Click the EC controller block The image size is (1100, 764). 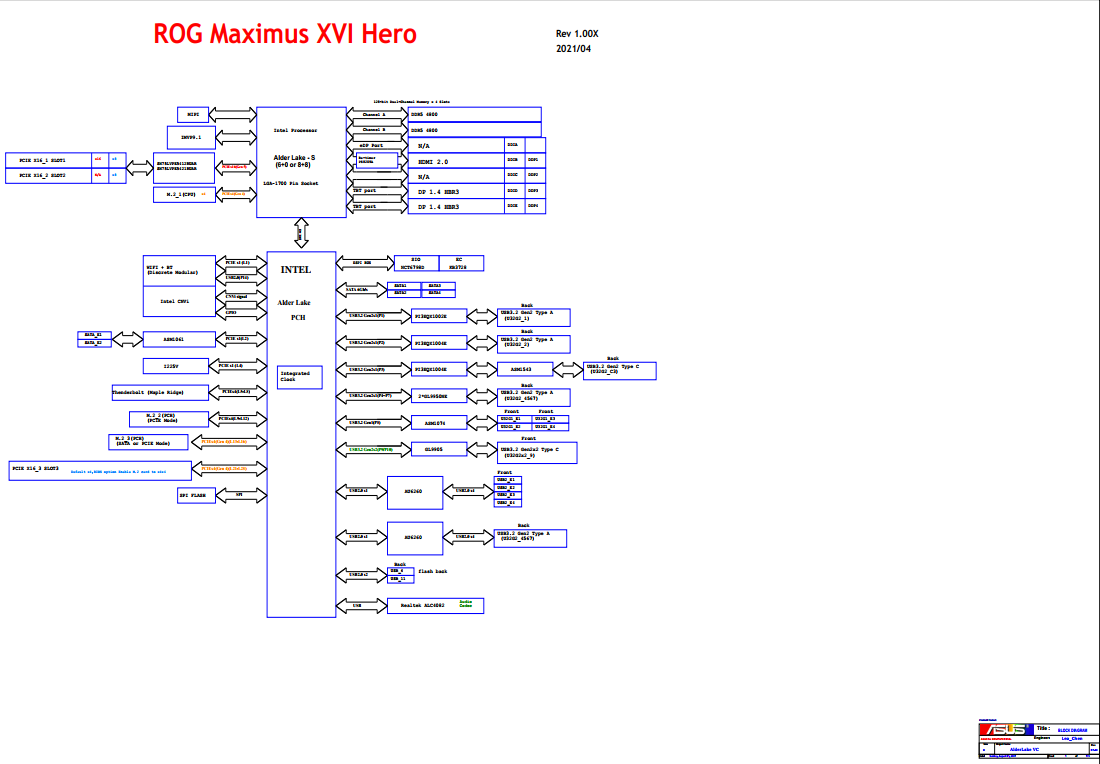tap(461, 263)
